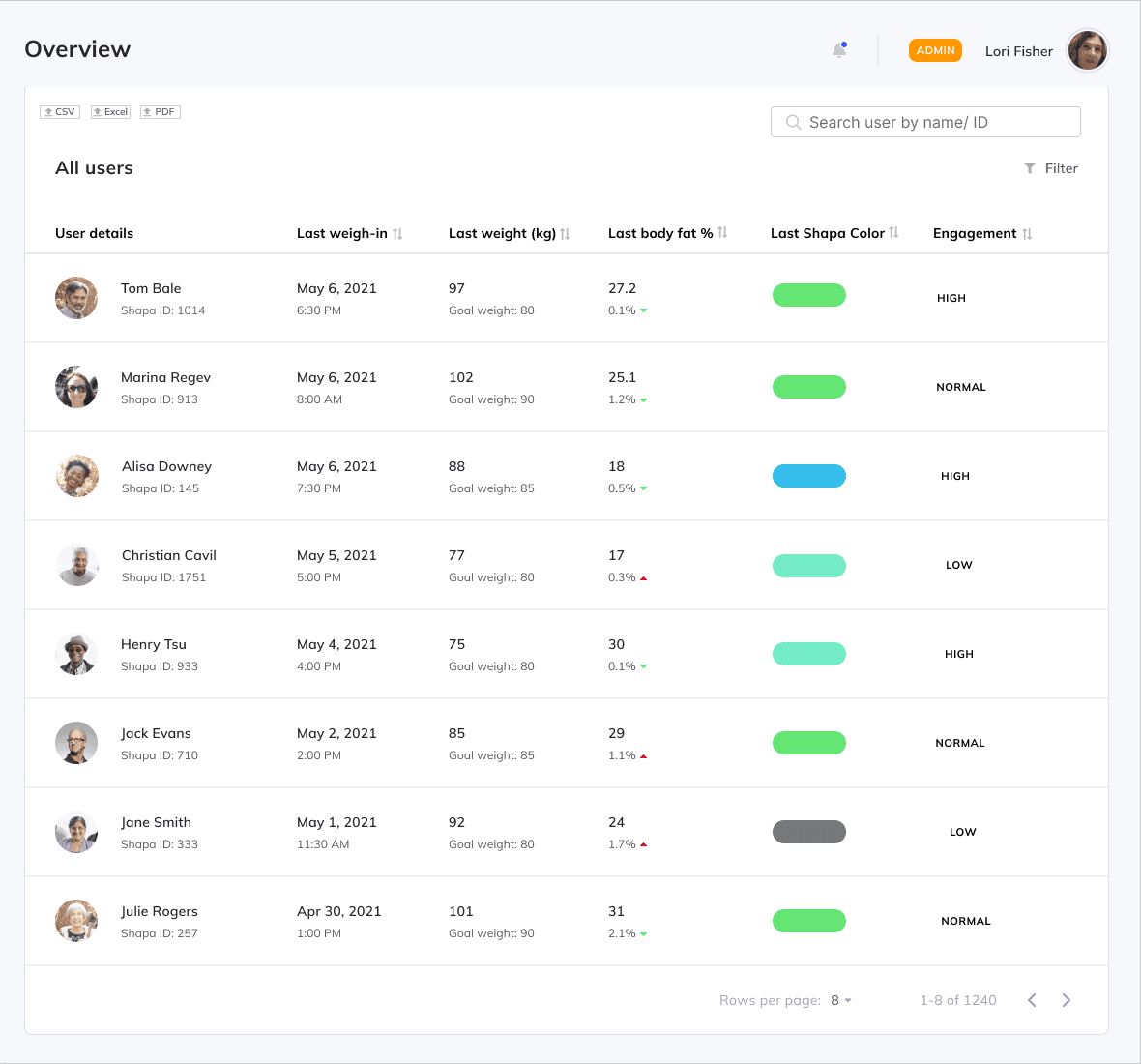Open the notifications bell
Image resolution: width=1141 pixels, height=1064 pixels.
coord(838,49)
